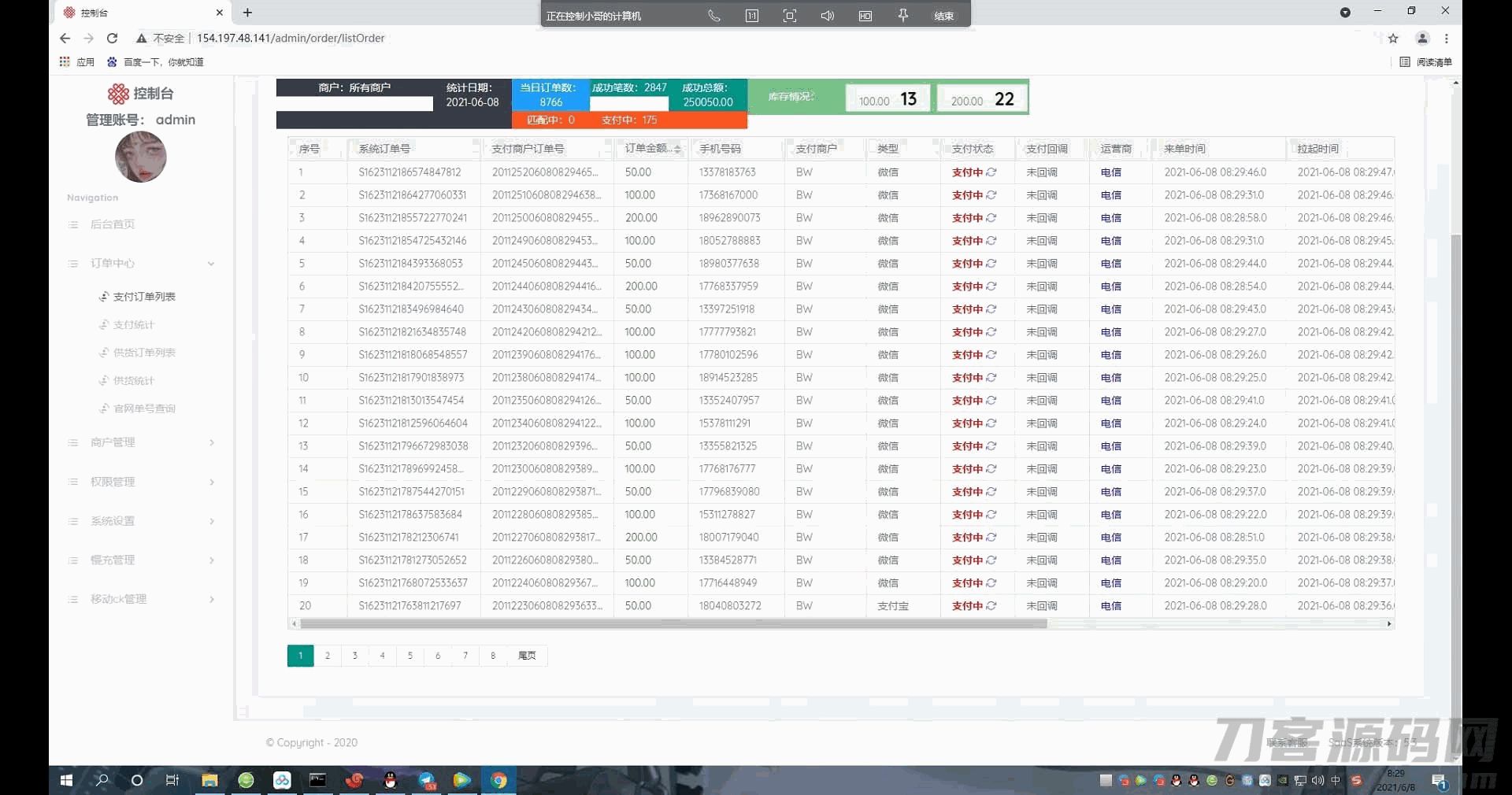Click the pin icon in remote control bar

(x=903, y=16)
